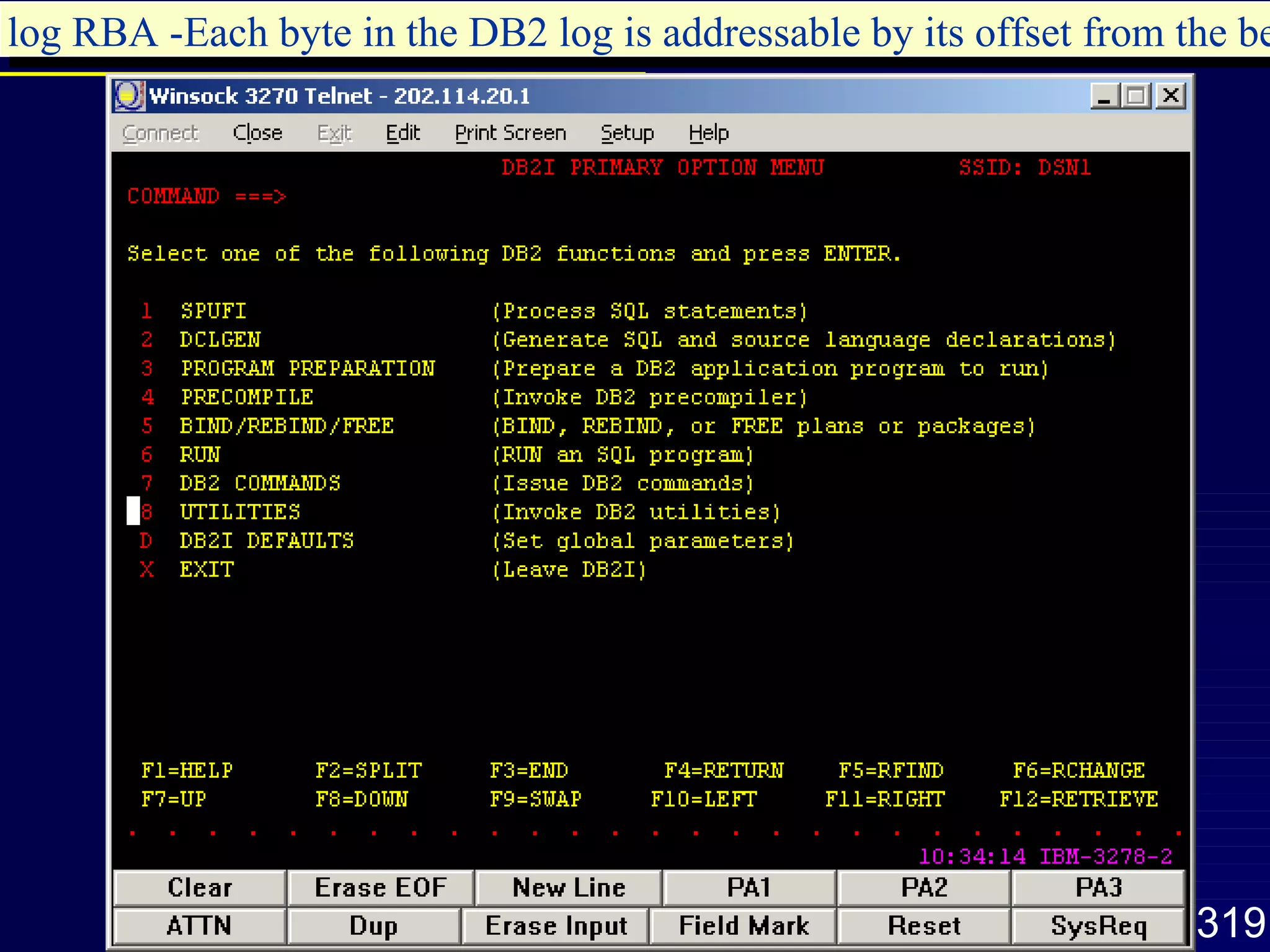Click the Erase EOF button
1270x952 pixels.
pos(381,888)
